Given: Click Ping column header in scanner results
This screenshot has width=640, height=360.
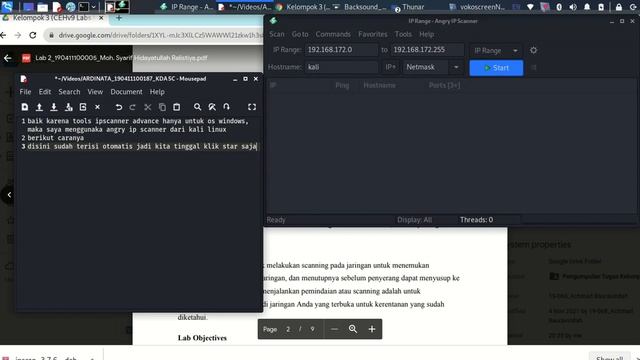Looking at the screenshot, I should [x=342, y=85].
